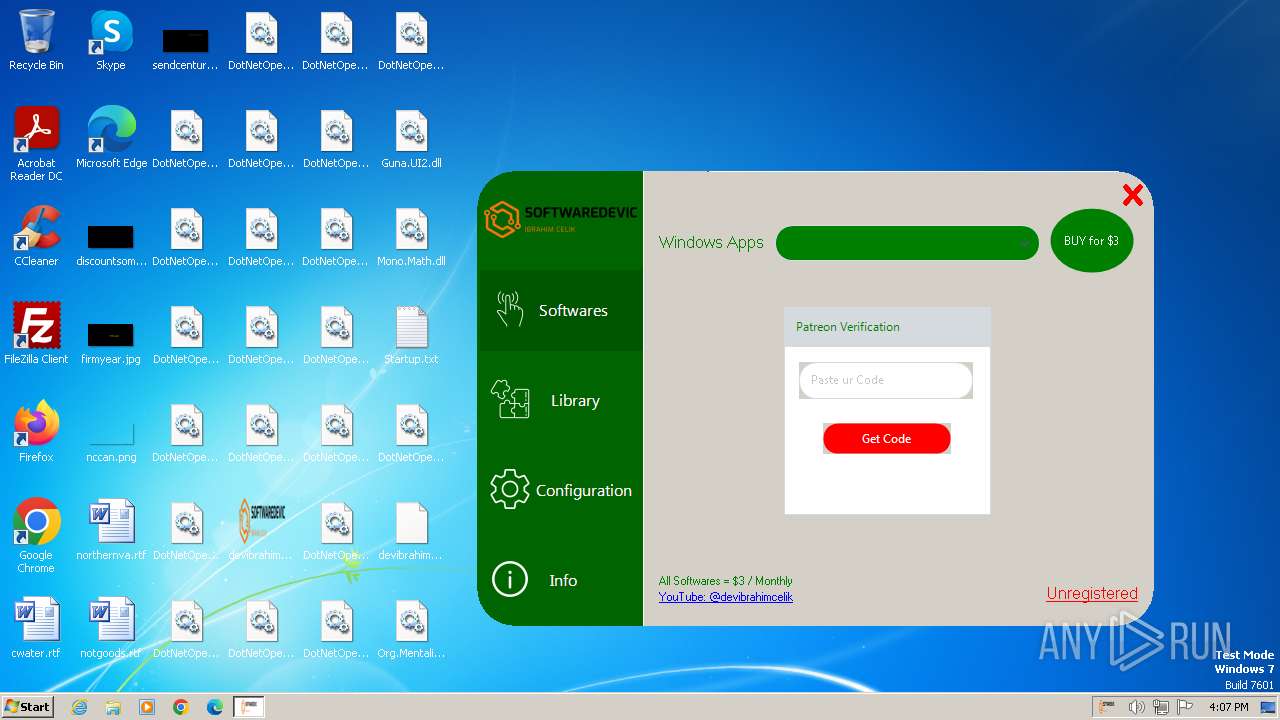Open the volume control in system tray
Screen dimensions: 1280x720
[x=1136, y=707]
